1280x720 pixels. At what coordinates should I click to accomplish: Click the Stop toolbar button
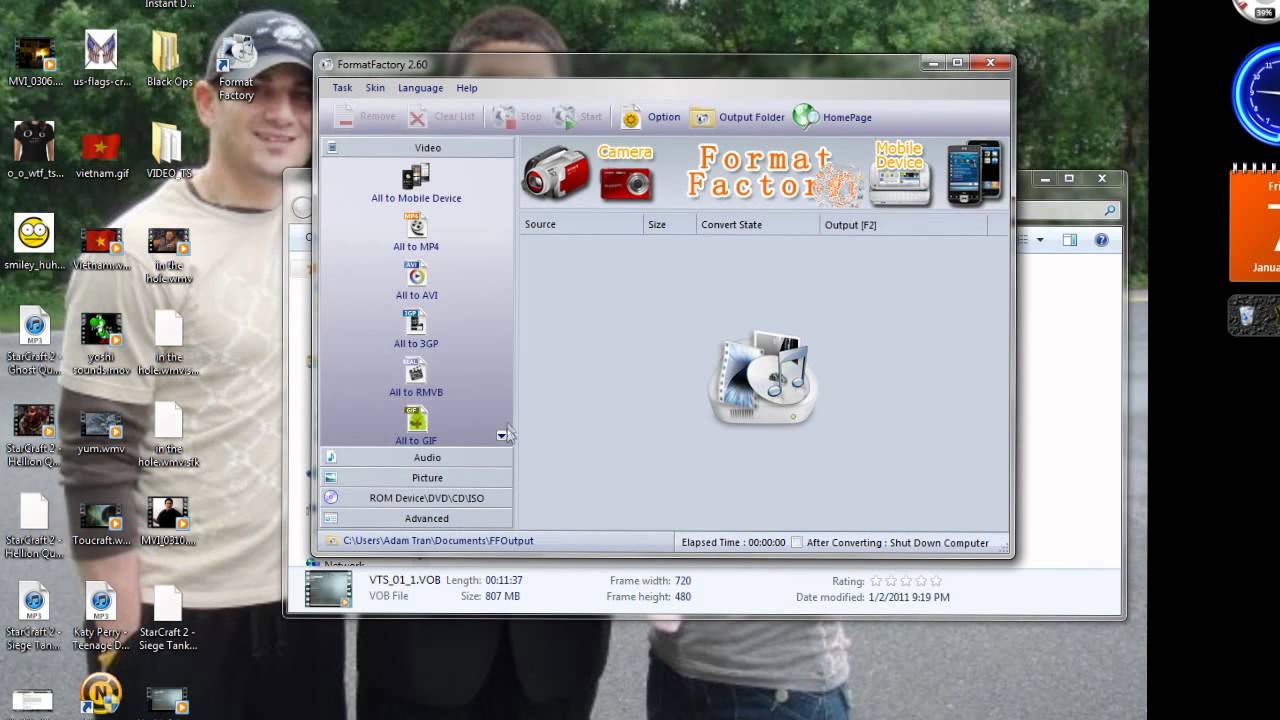(x=518, y=117)
